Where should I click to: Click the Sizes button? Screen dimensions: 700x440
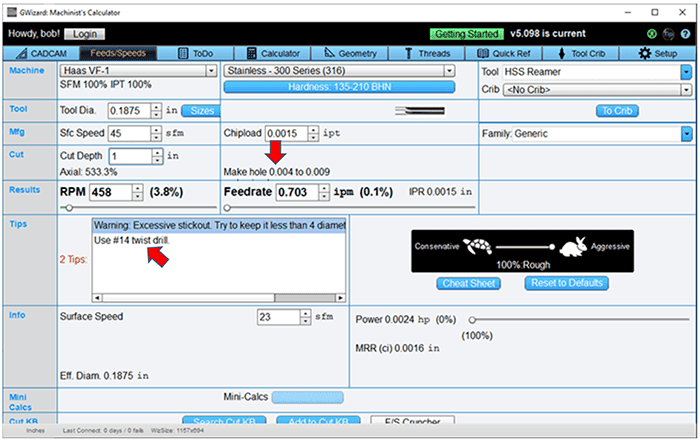(x=201, y=111)
